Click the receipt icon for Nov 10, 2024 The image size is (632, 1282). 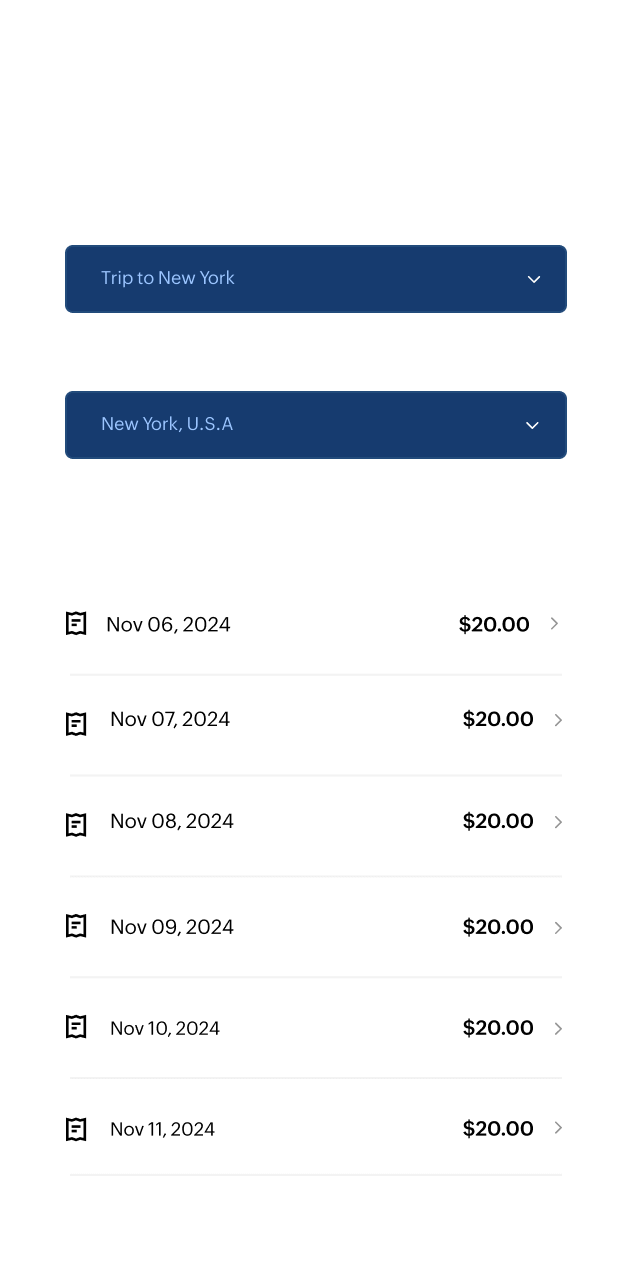click(x=76, y=1027)
